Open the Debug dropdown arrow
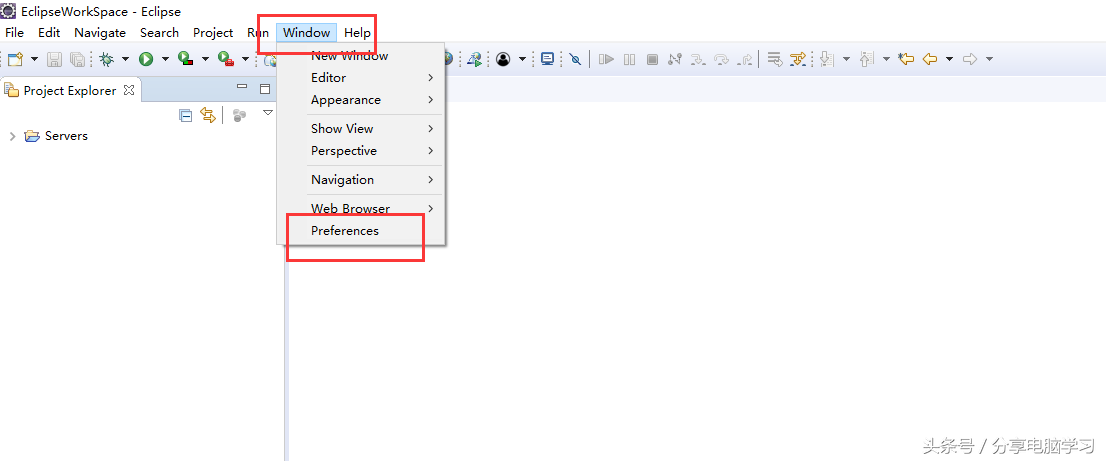 click(126, 59)
